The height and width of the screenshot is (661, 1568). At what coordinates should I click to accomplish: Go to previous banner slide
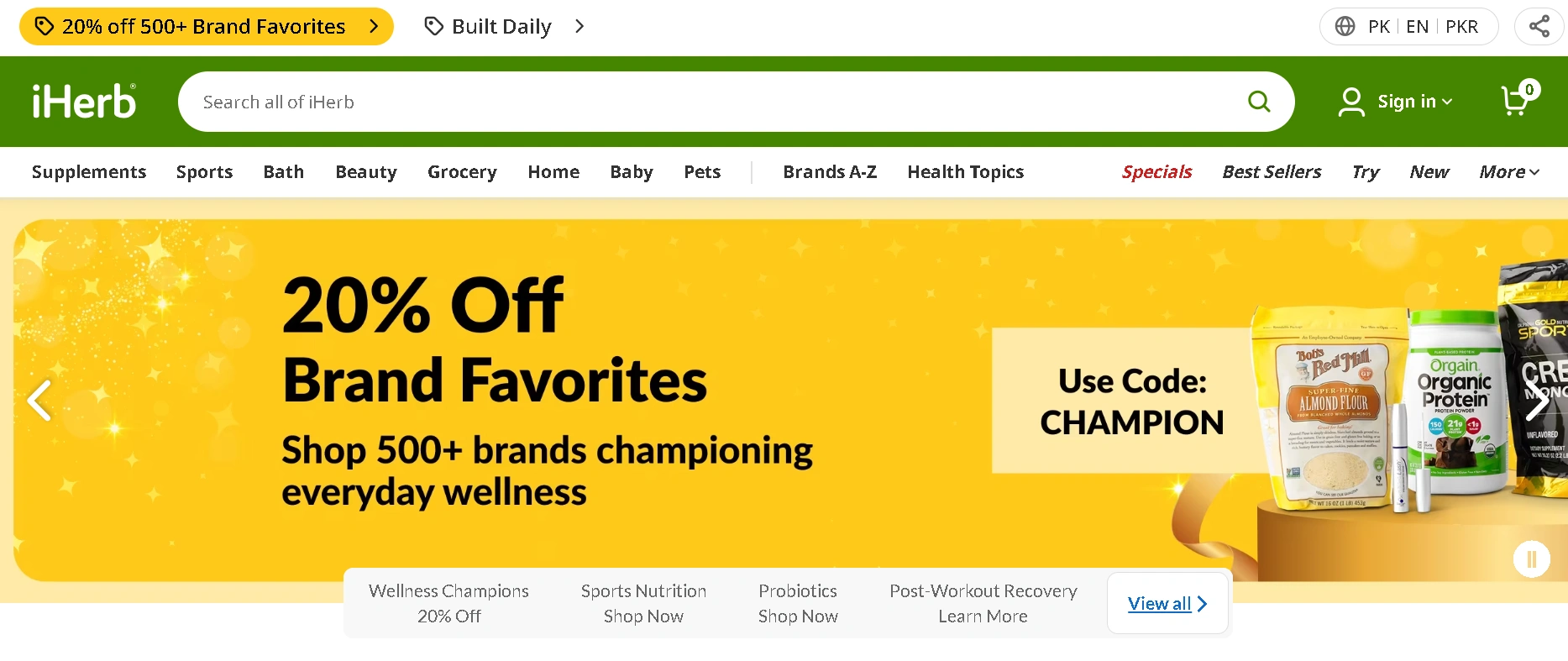[x=39, y=400]
